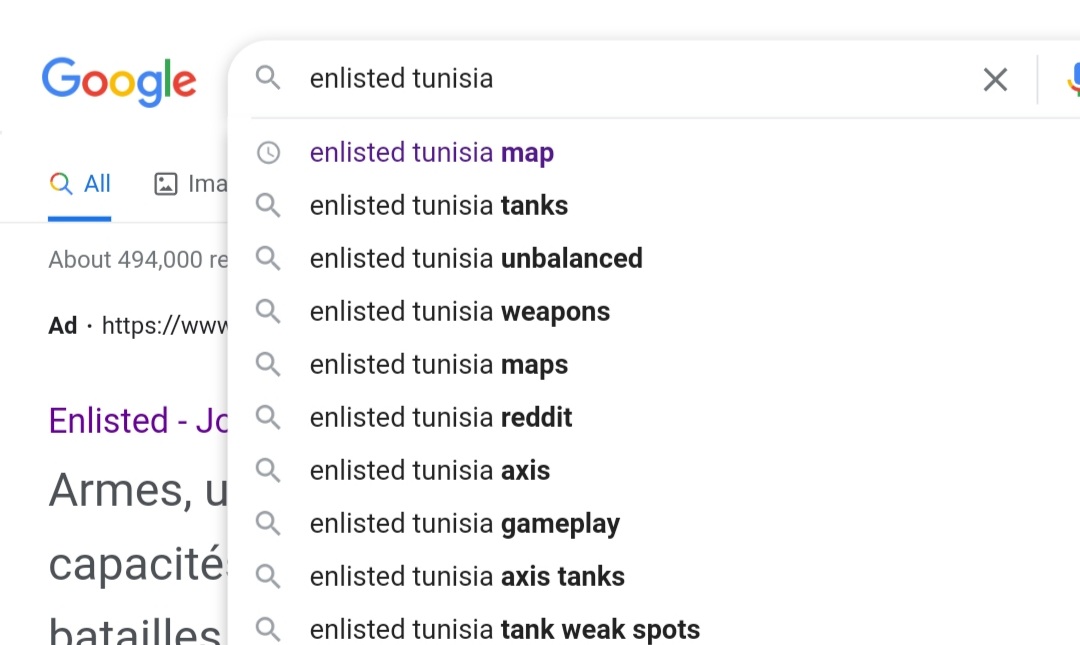The height and width of the screenshot is (645, 1080).
Task: Click the clock history icon beside map suggestion
Action: 268,152
